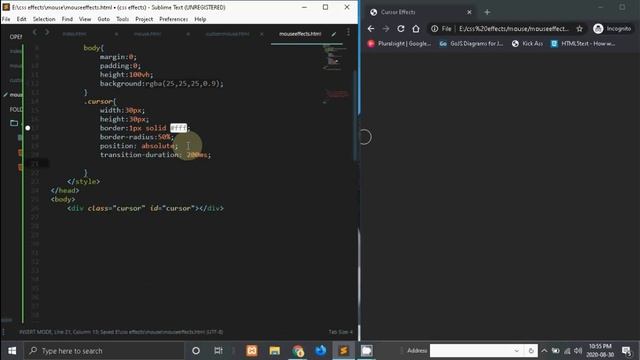Click the browser Forward button

(x=386, y=29)
